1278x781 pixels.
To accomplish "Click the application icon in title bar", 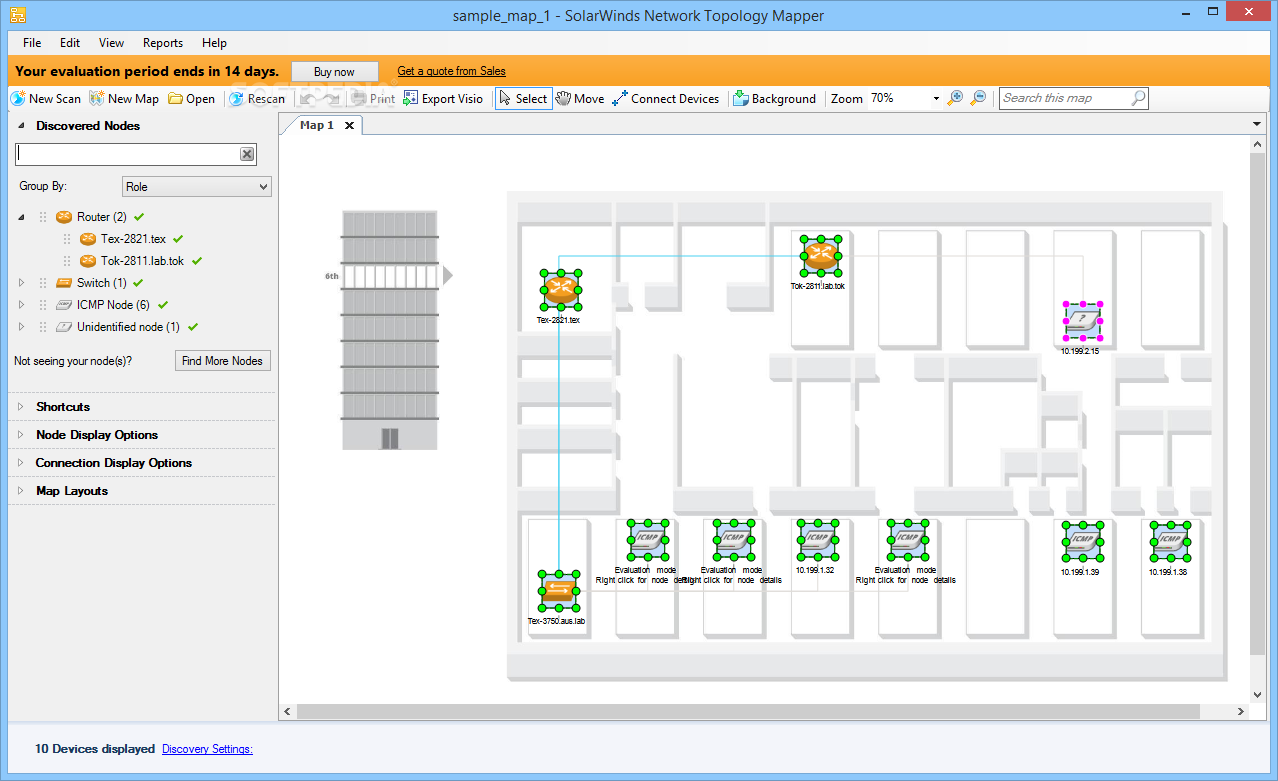I will [x=16, y=15].
